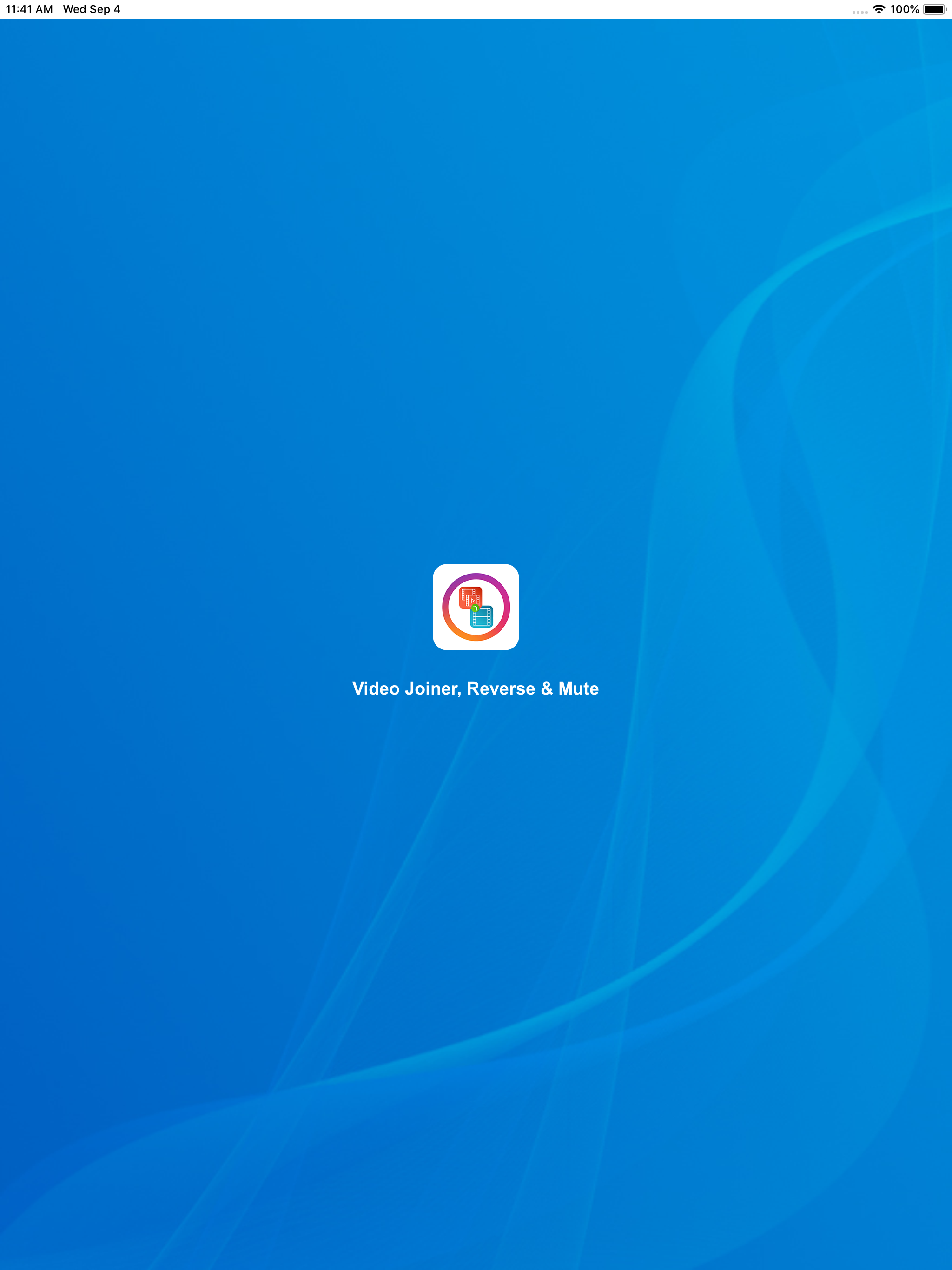The height and width of the screenshot is (1270, 952).
Task: Click the ampersand in the app title
Action: pos(547,688)
